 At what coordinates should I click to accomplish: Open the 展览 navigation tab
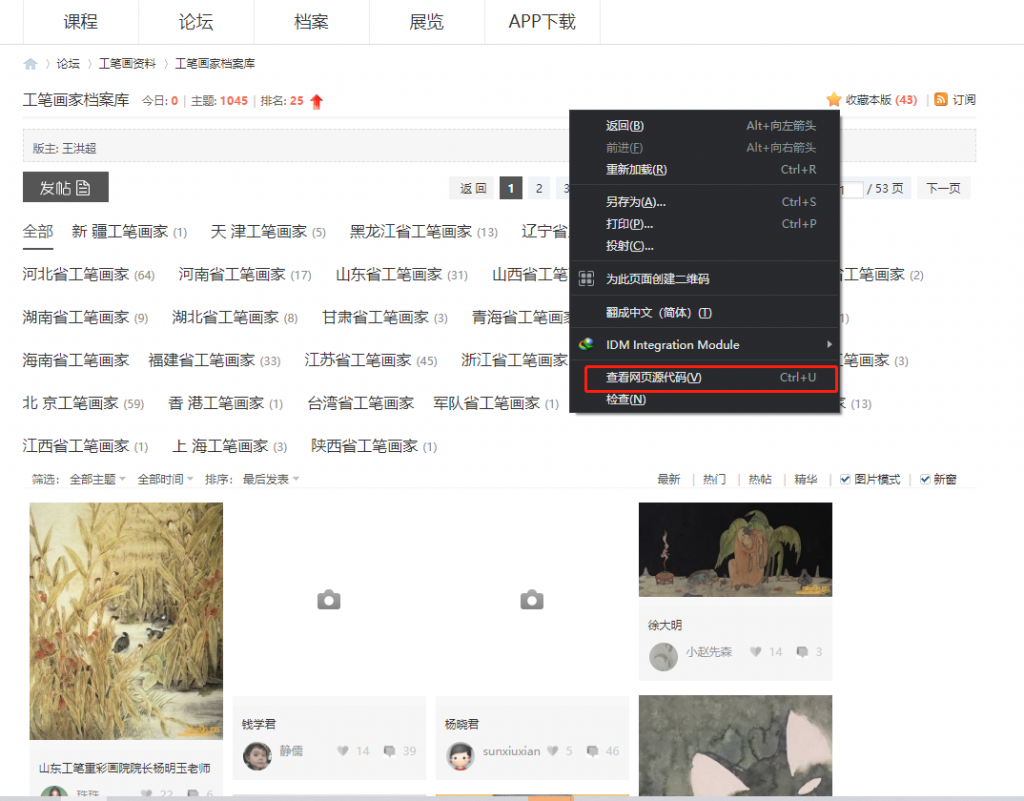tap(426, 22)
